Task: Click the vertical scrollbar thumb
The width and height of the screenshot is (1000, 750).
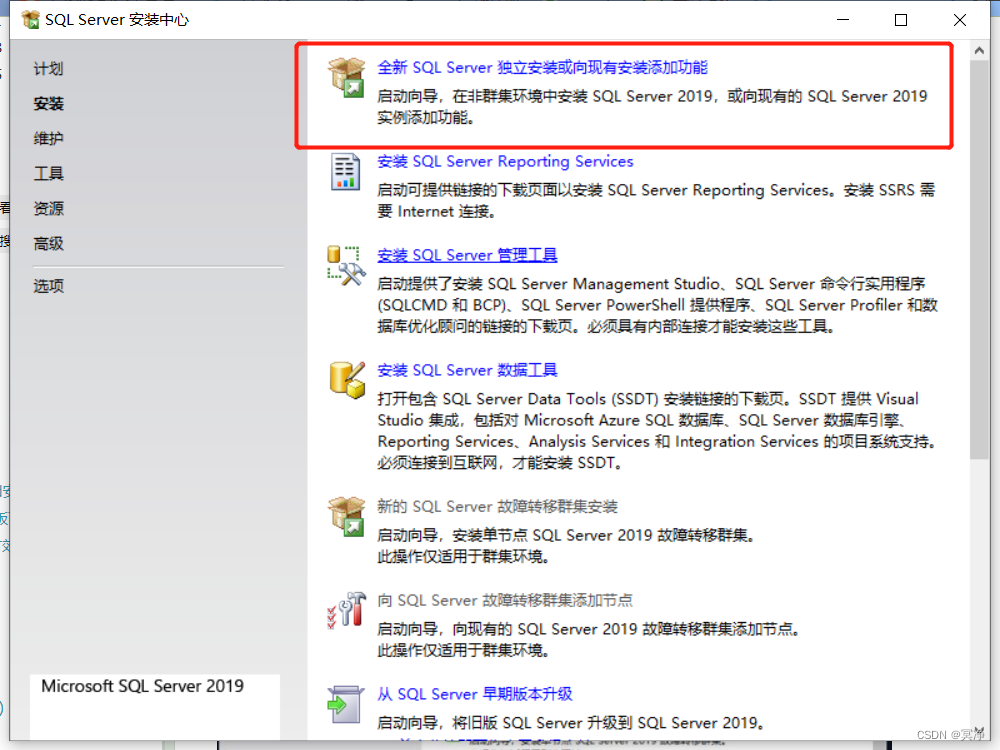Action: pos(980,260)
